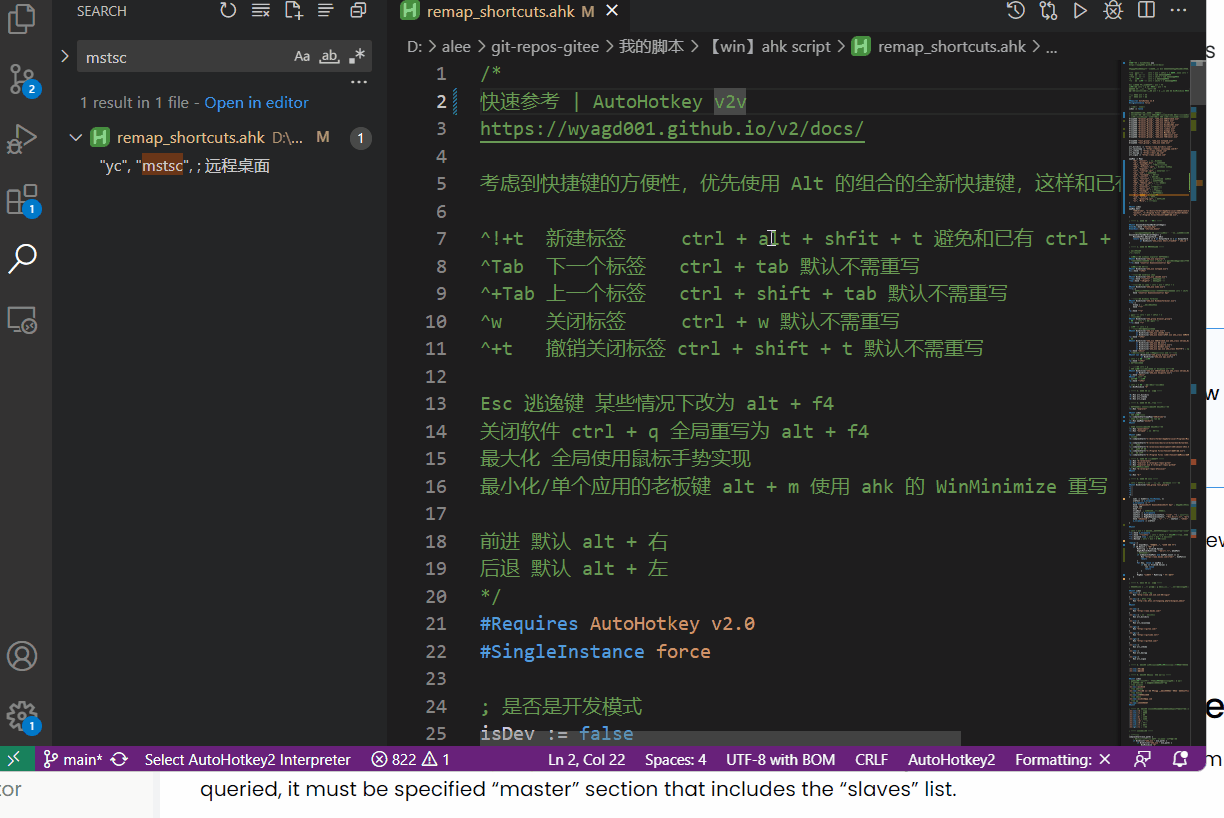Toggle Match Case in search box

[302, 57]
